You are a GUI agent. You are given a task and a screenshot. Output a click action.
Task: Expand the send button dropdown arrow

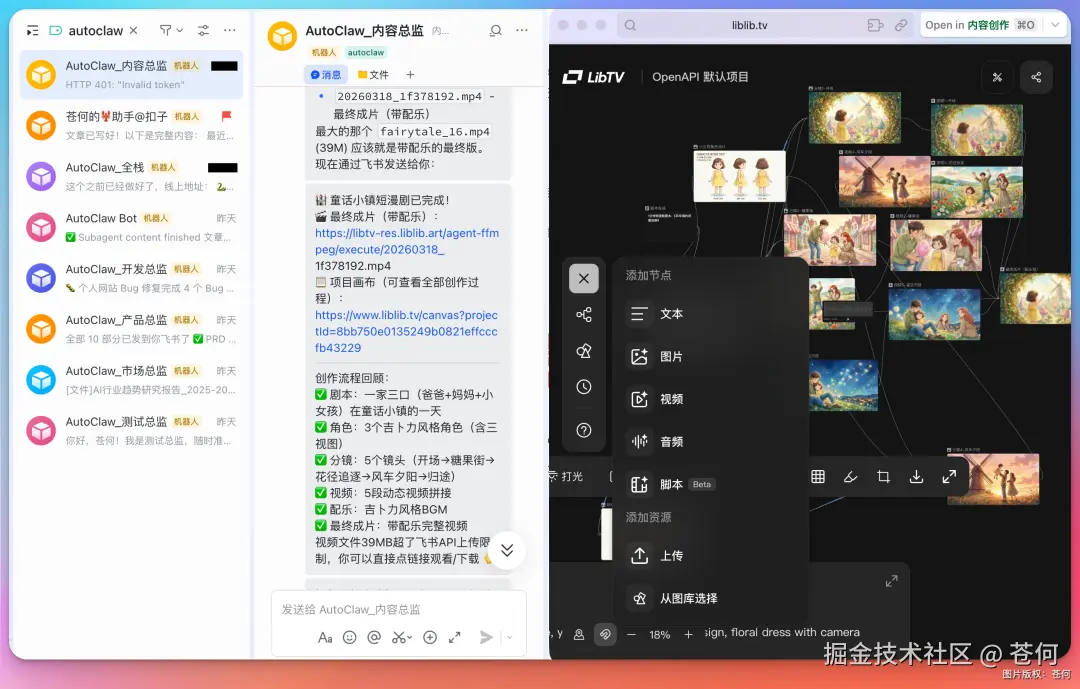[x=510, y=637]
